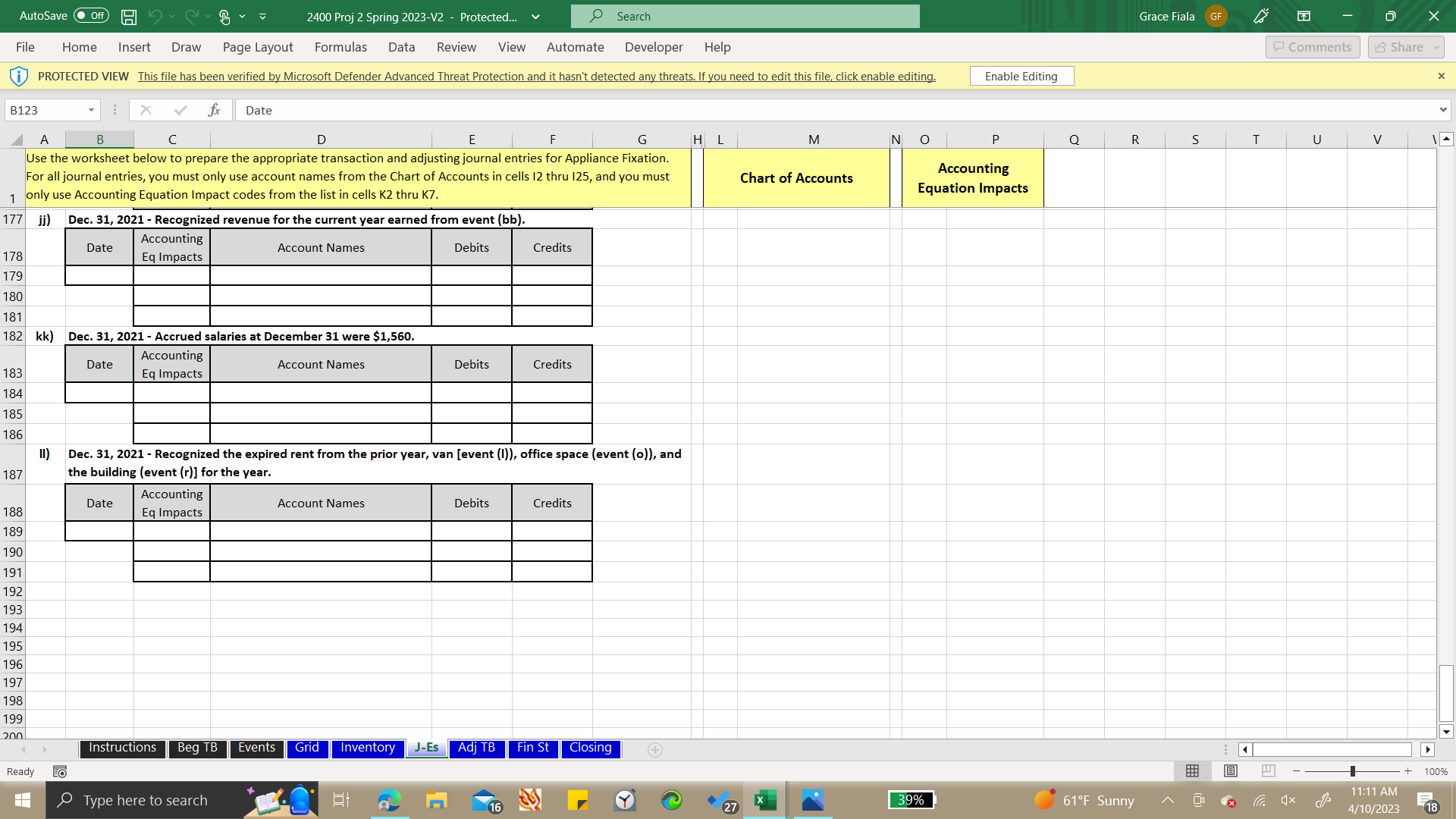The width and height of the screenshot is (1456, 819).
Task: Open File Explorer from taskbar
Action: point(437,800)
